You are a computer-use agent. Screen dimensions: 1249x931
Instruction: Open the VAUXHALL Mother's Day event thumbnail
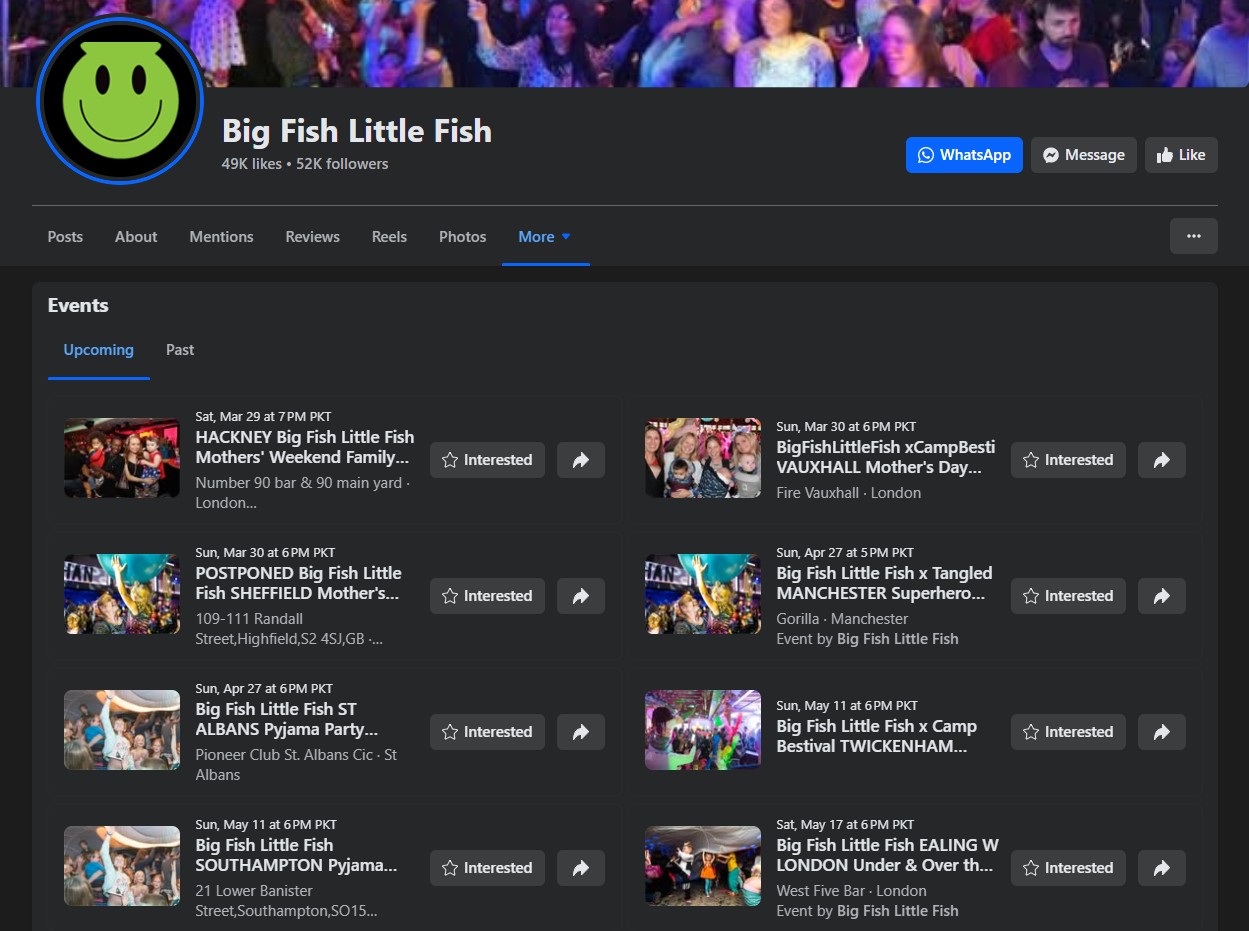tap(703, 458)
